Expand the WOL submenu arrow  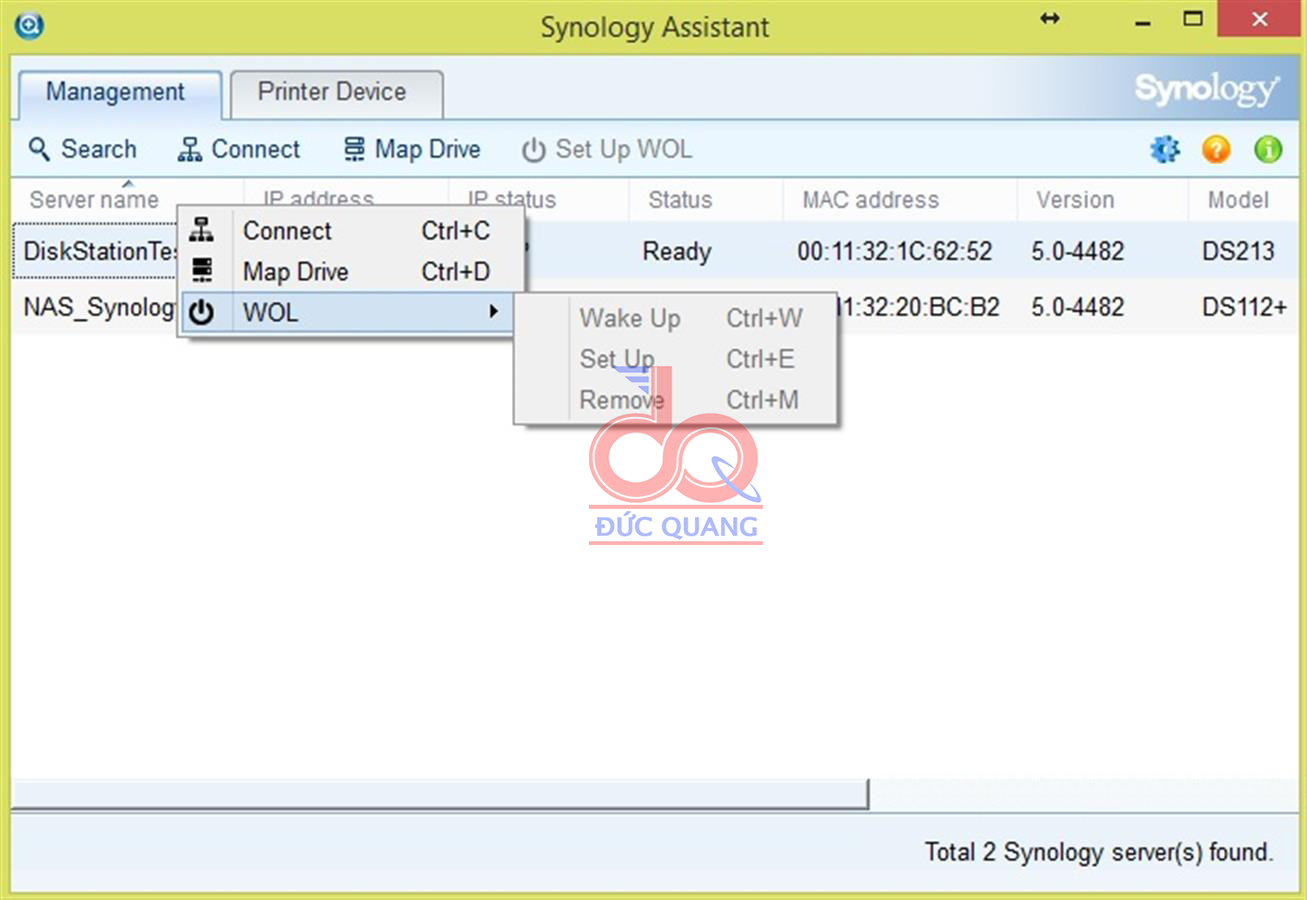coord(493,312)
